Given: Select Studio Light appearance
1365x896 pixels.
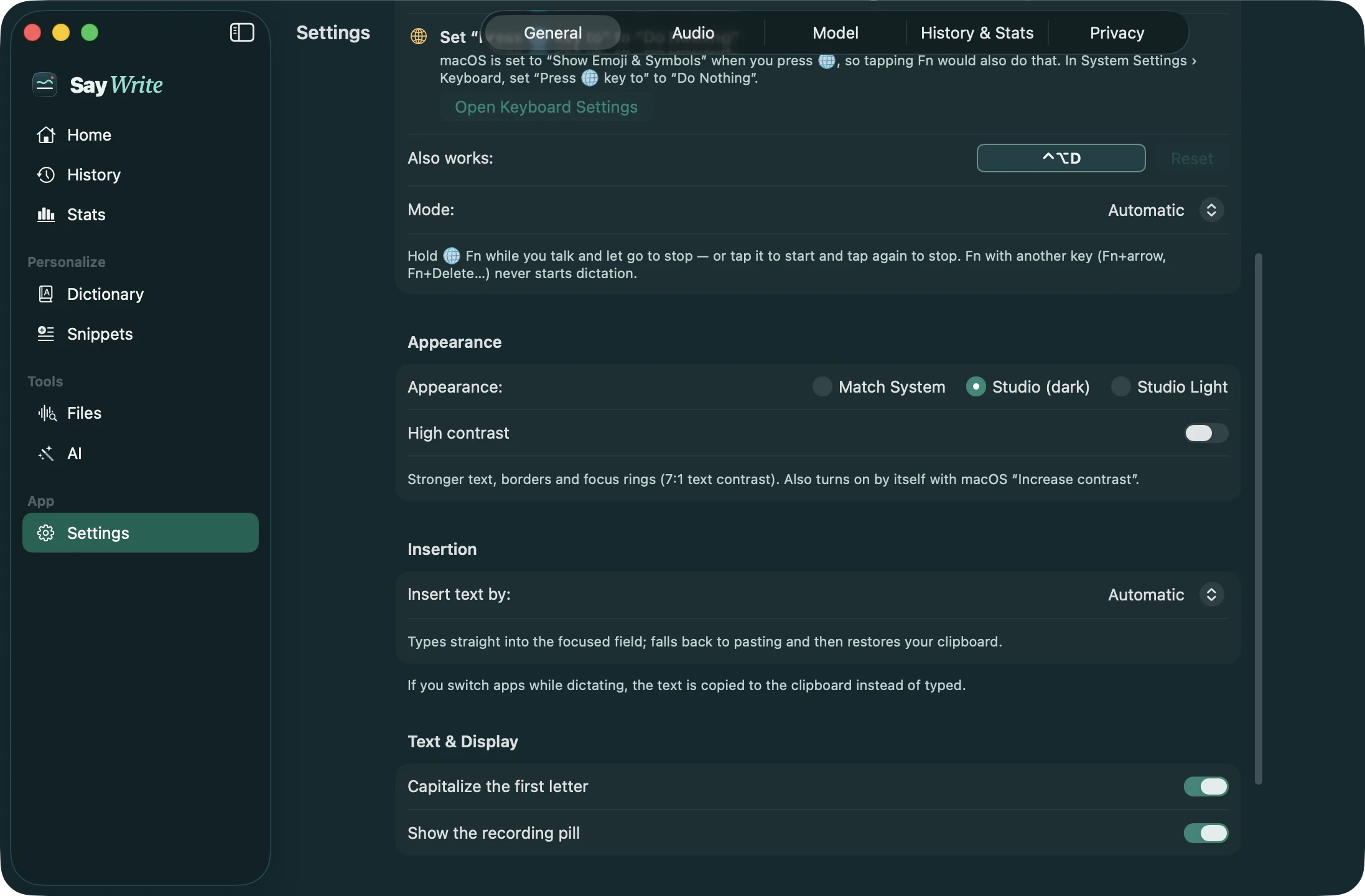Looking at the screenshot, I should (1170, 387).
